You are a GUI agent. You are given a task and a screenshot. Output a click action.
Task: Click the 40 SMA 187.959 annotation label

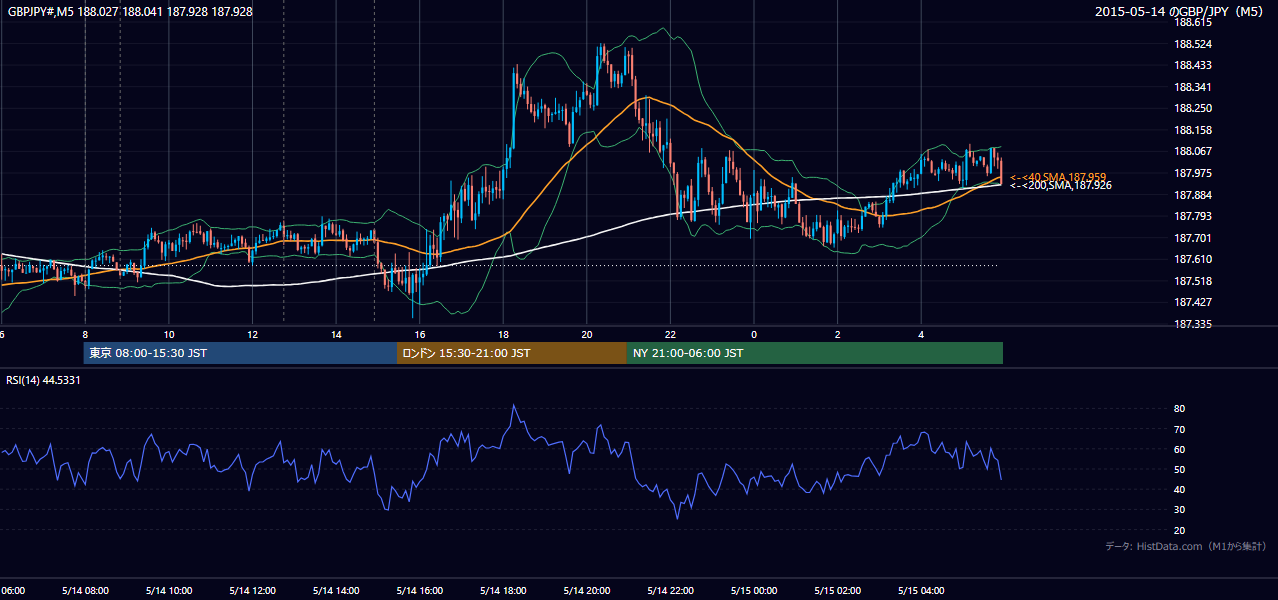tap(1058, 176)
